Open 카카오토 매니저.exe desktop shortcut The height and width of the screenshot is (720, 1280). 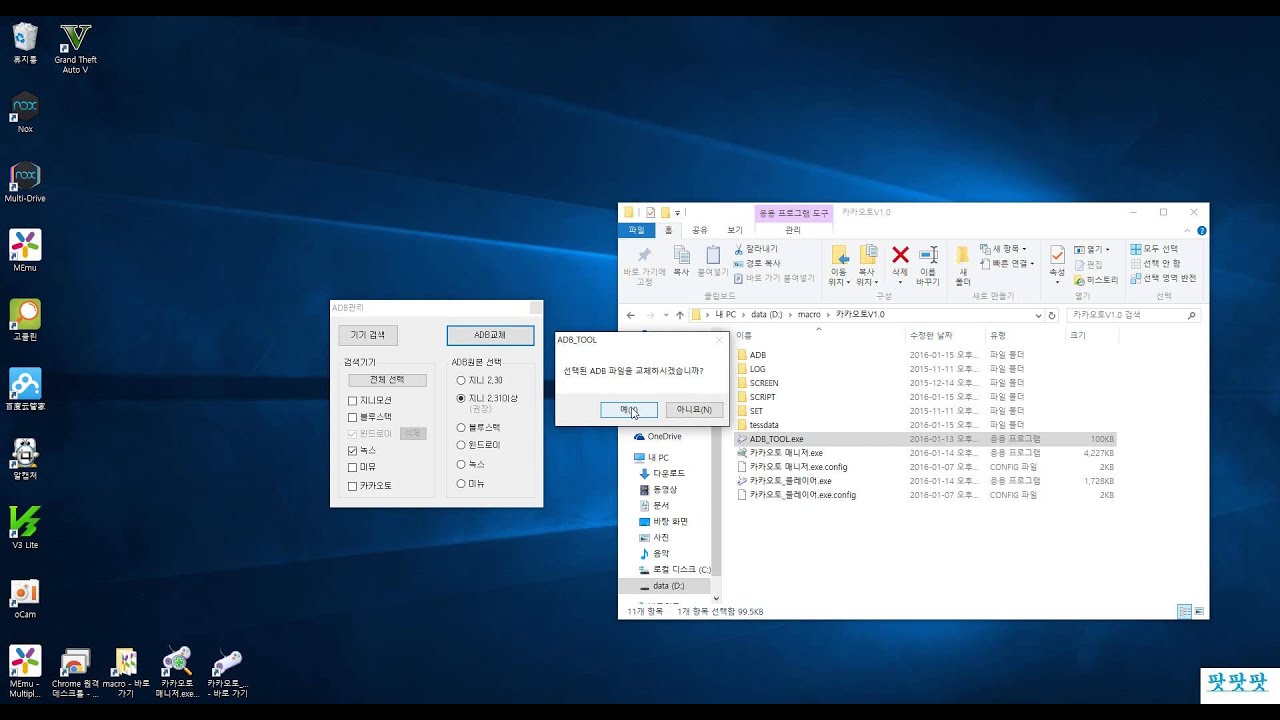tap(177, 672)
